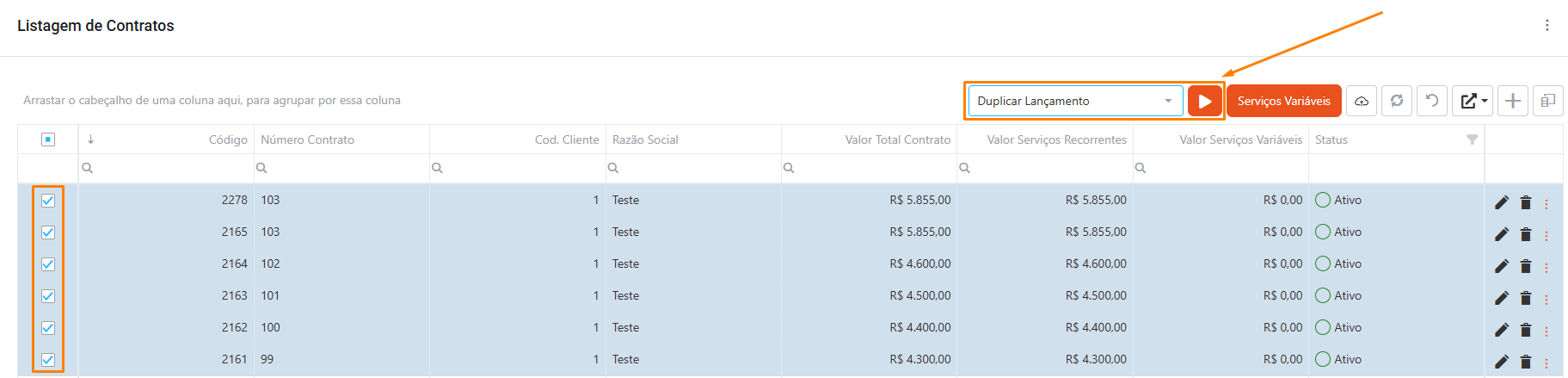Open the page kebab menu at top right
Viewport: 1568px width, 378px height.
pos(1546,26)
